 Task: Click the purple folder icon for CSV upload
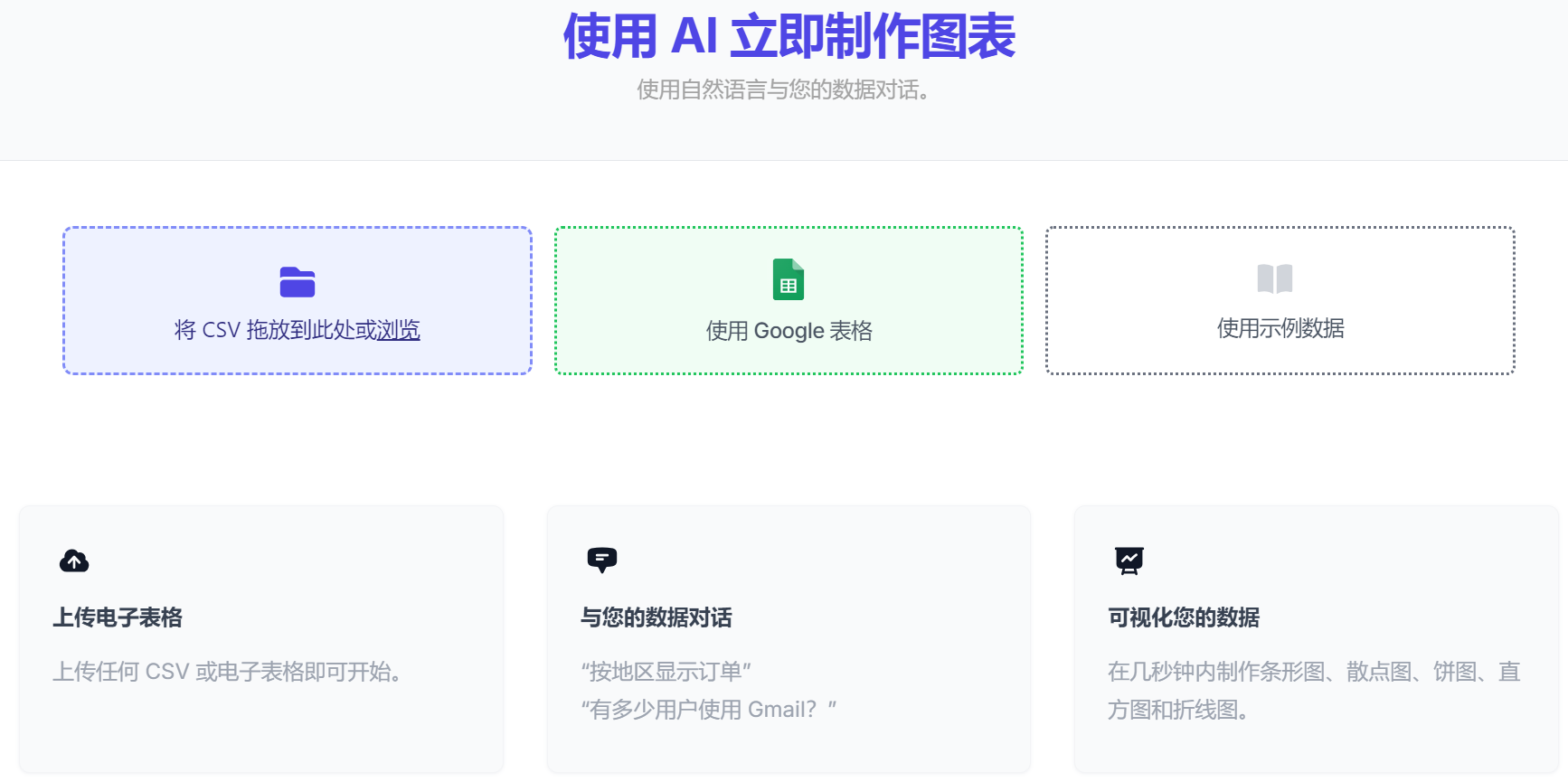[297, 282]
